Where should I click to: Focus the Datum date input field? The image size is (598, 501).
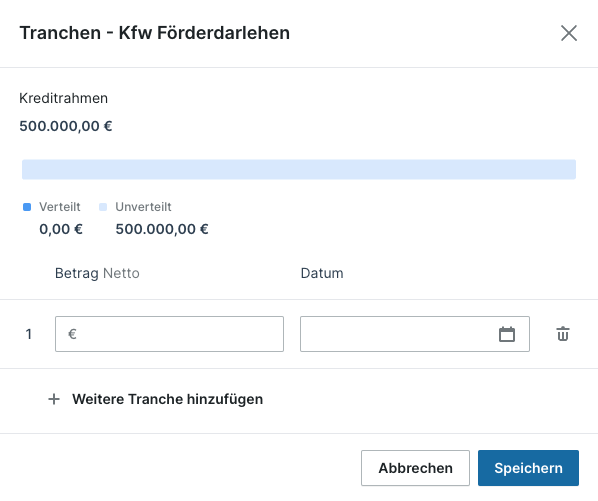coord(415,334)
